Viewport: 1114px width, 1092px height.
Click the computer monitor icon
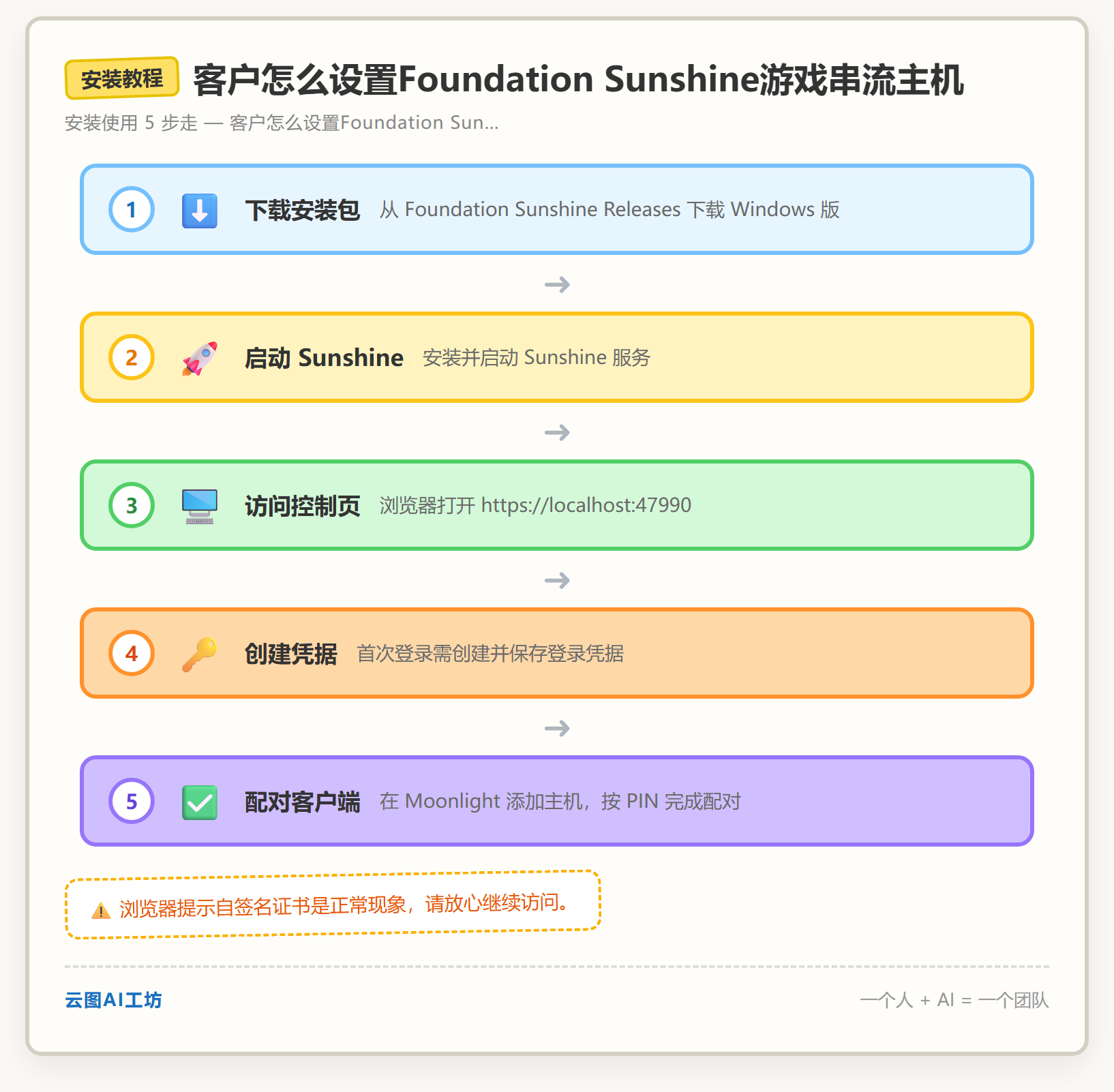(x=200, y=506)
